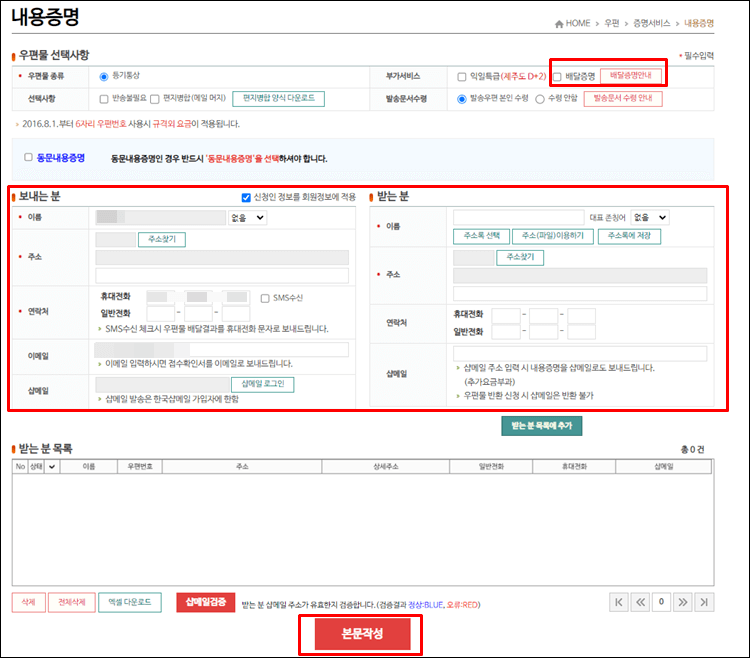Open the 상태 column dropdown arrow
750x658 pixels.
click(52, 467)
